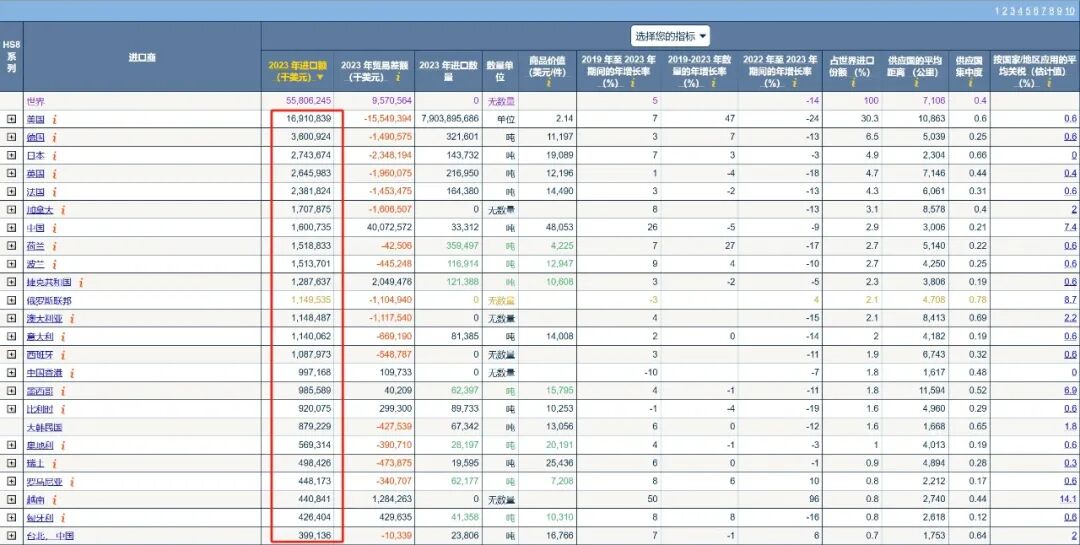This screenshot has height=545, width=1080.
Task: Open tariff value 8.7 in 俄罗斯联邦 row
Action: tap(1070, 300)
